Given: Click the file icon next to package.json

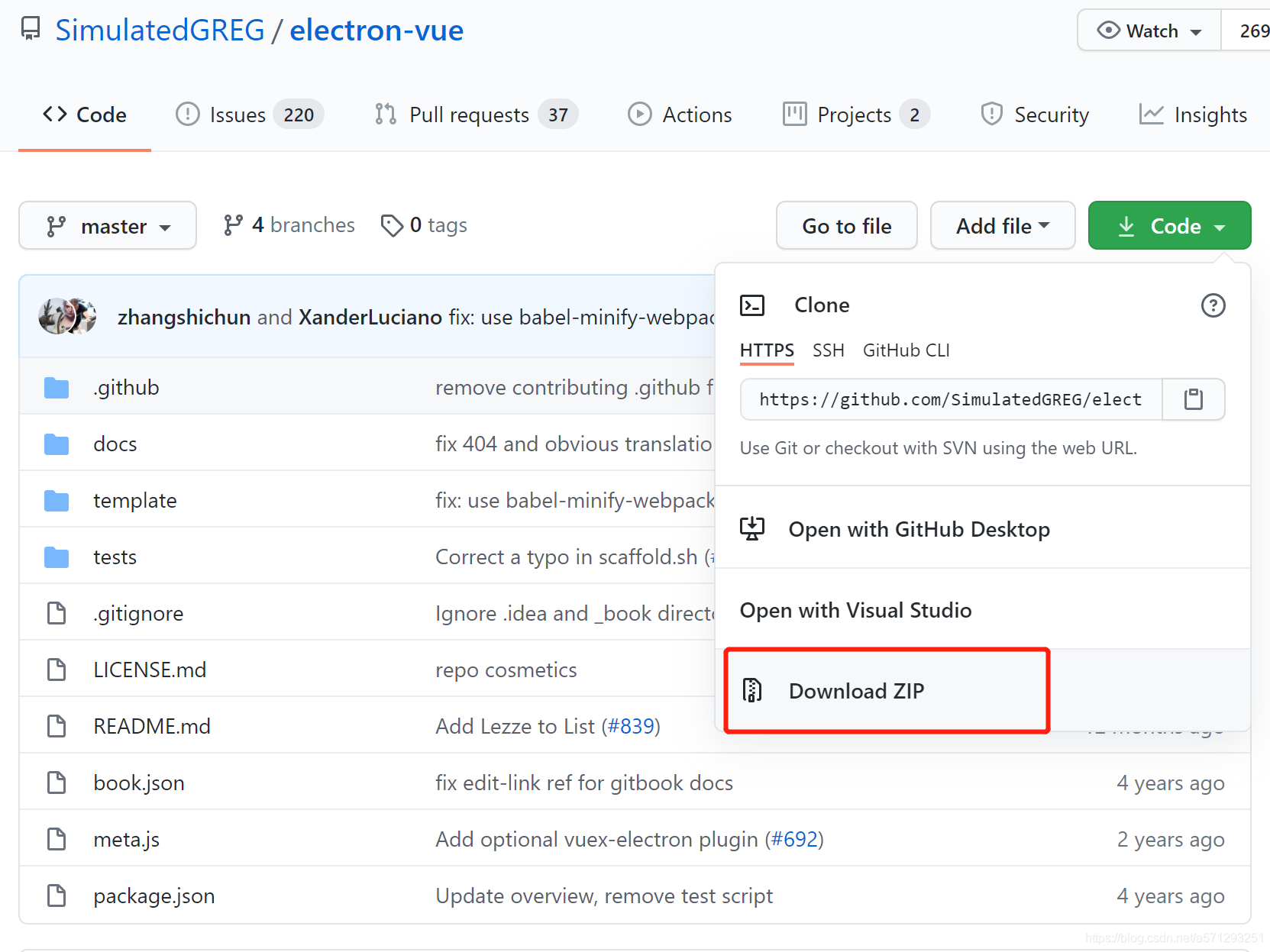Looking at the screenshot, I should (x=57, y=896).
